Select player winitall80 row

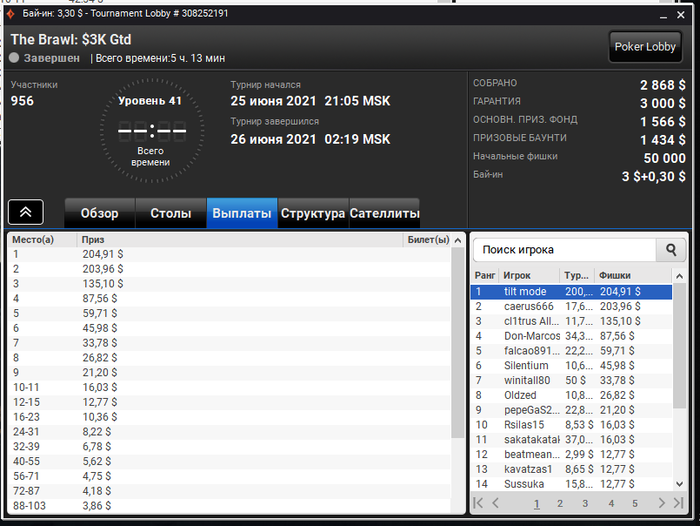571,380
